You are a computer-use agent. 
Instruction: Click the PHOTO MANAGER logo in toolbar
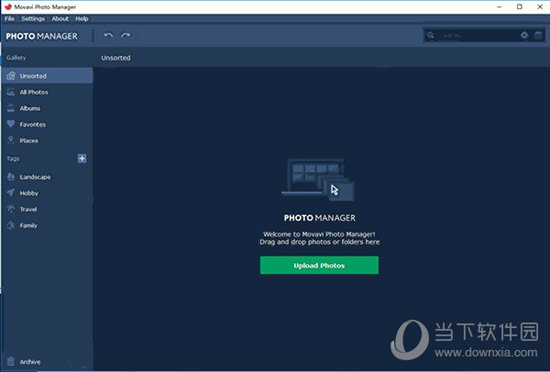pyautogui.click(x=42, y=36)
